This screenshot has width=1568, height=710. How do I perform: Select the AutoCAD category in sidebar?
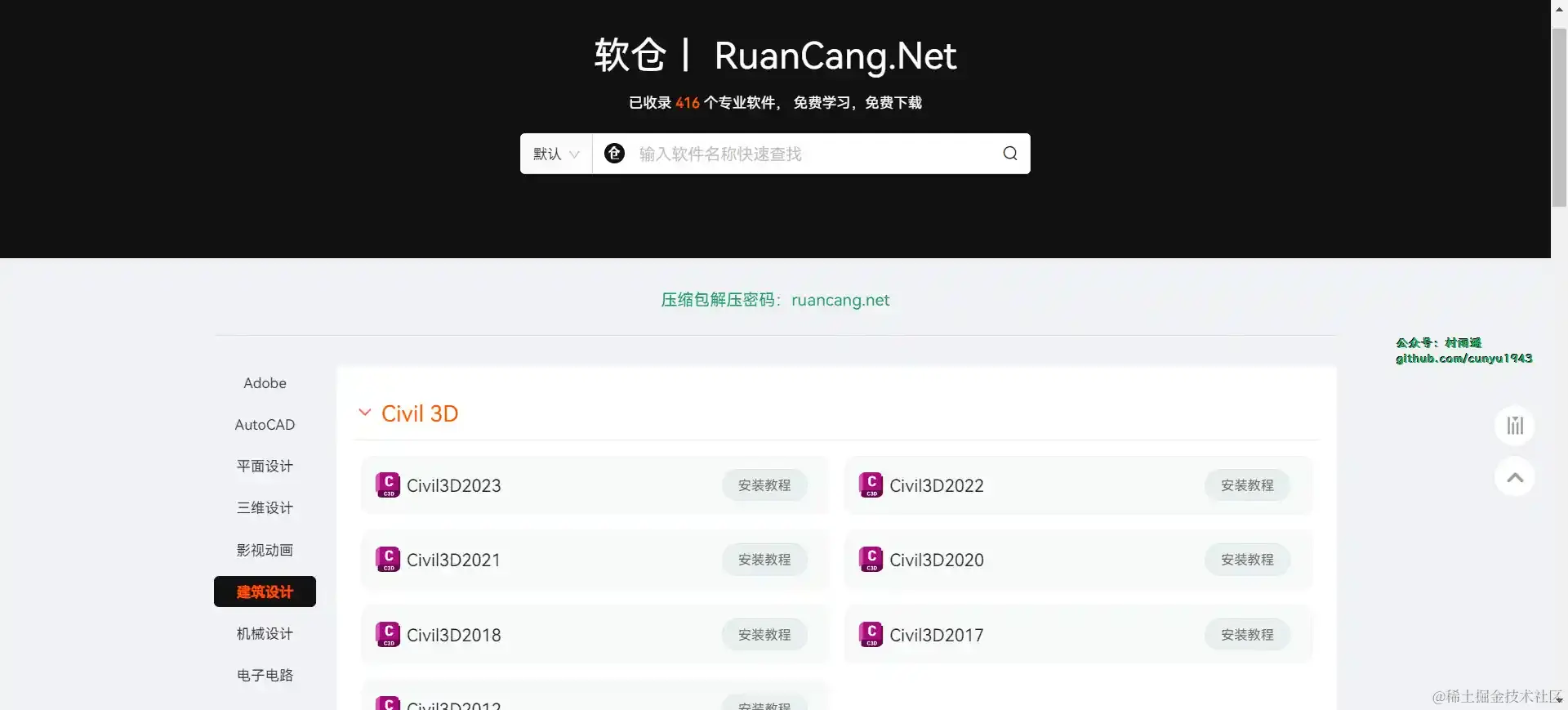pyautogui.click(x=265, y=425)
